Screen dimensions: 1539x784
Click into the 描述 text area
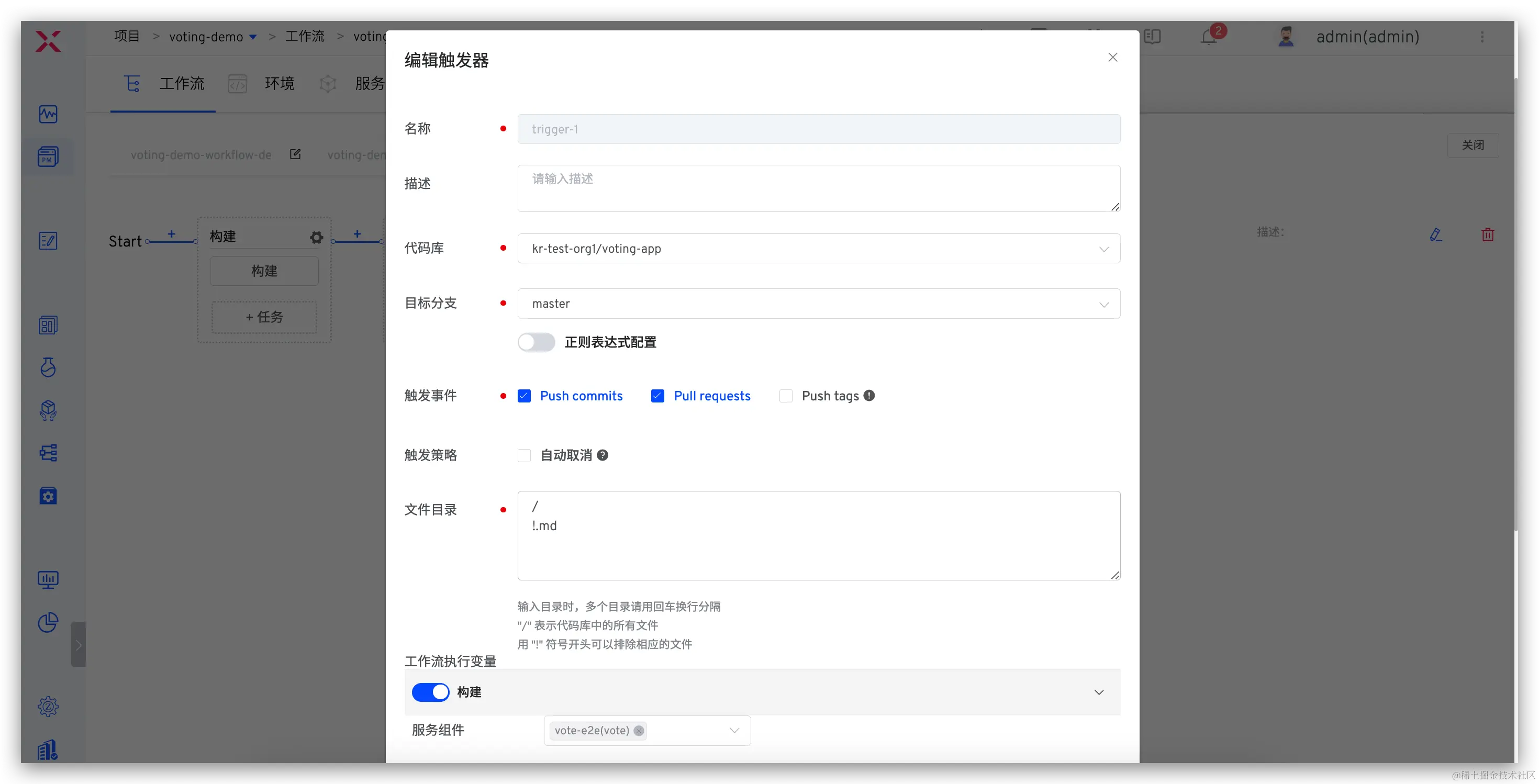[x=818, y=188]
